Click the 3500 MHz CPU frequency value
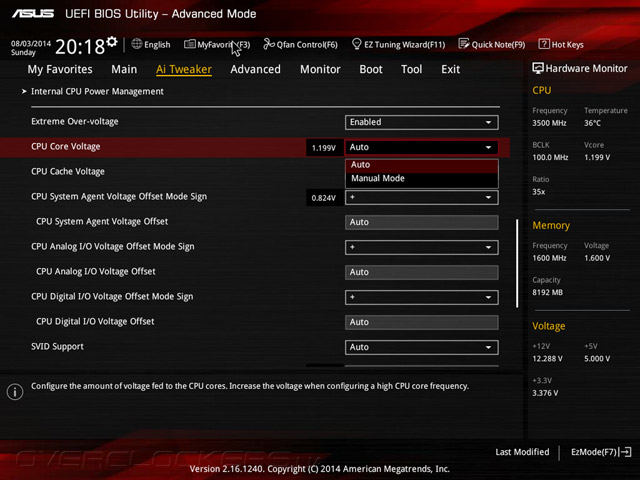This screenshot has width=640, height=480. tap(549, 123)
